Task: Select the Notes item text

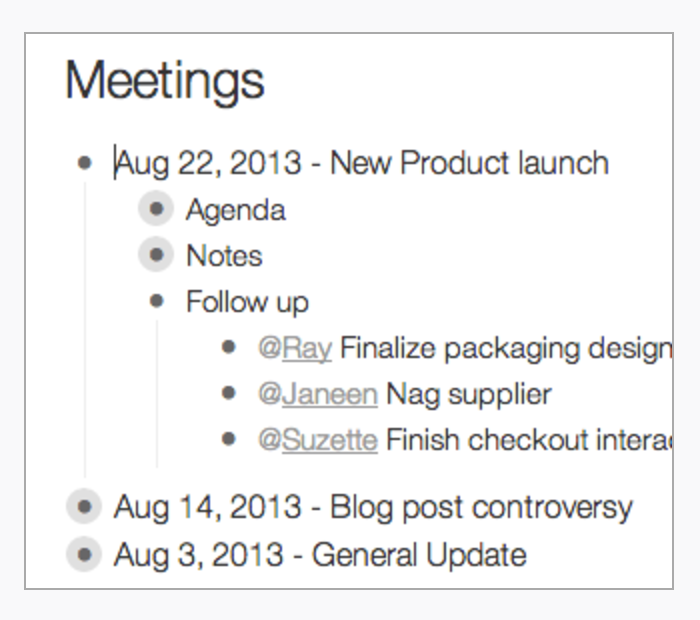Action: click(224, 256)
